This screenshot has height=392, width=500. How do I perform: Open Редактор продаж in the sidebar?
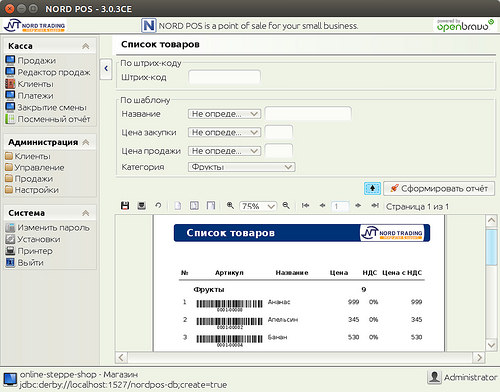(48, 72)
